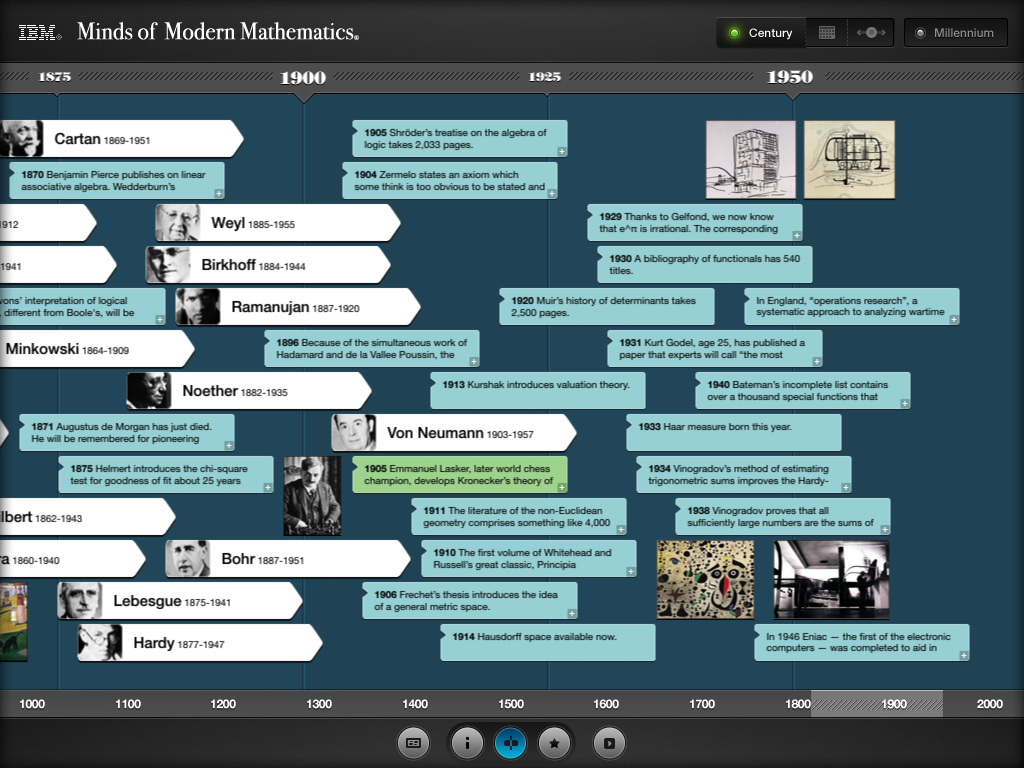Click the IBM logo

[39, 33]
